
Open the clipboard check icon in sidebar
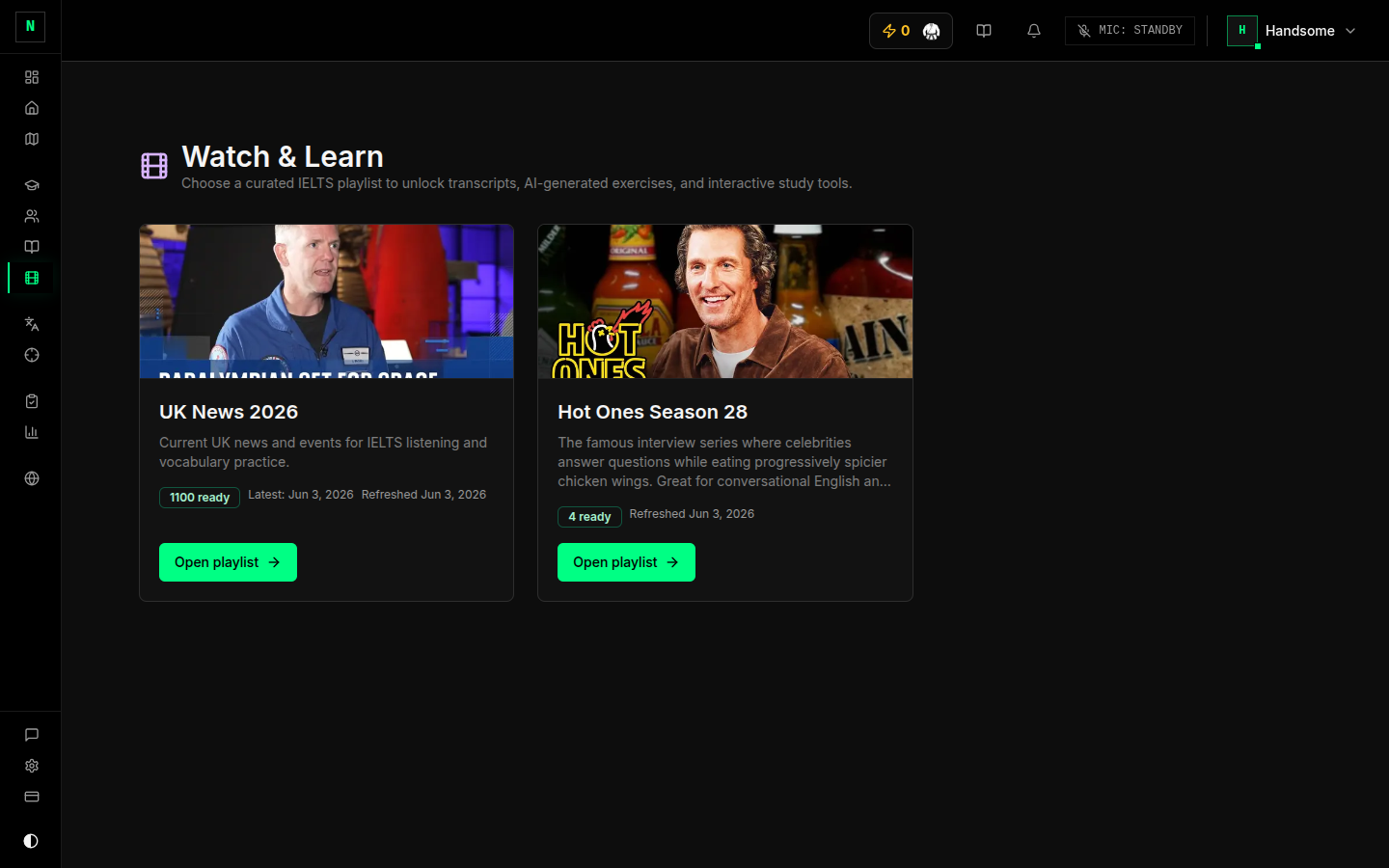tap(32, 401)
